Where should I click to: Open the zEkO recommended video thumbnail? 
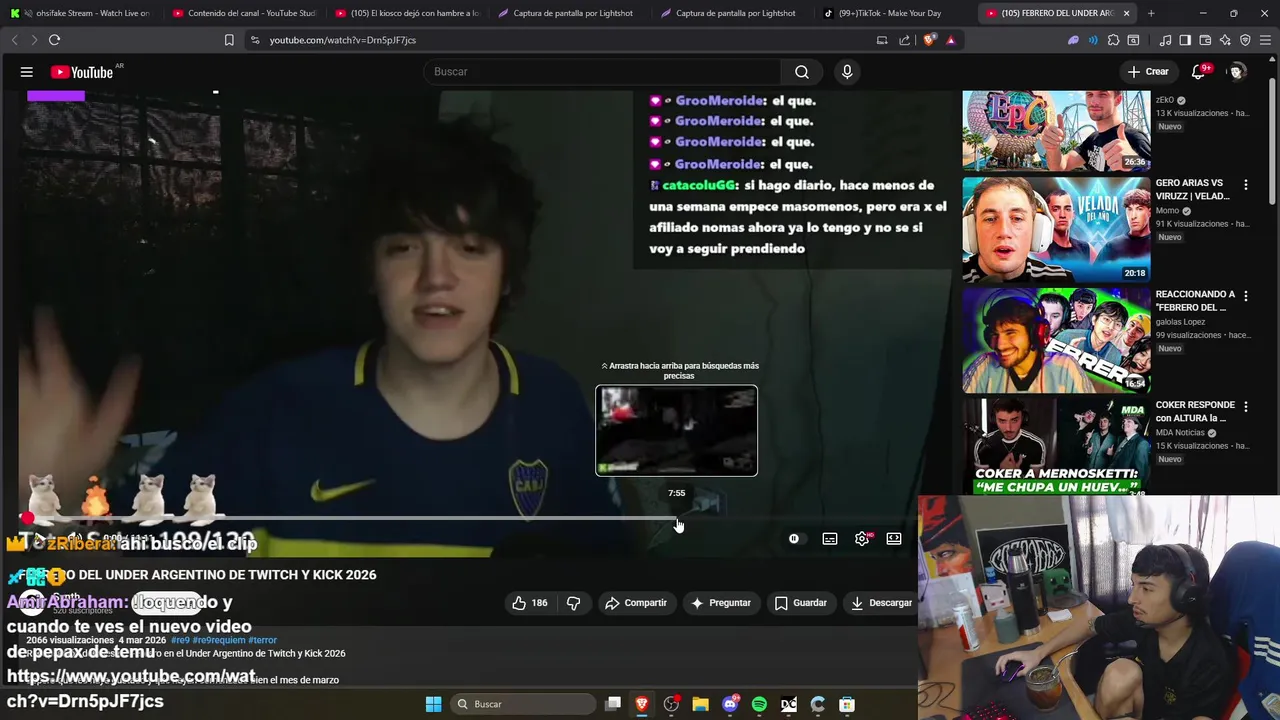(x=1056, y=131)
